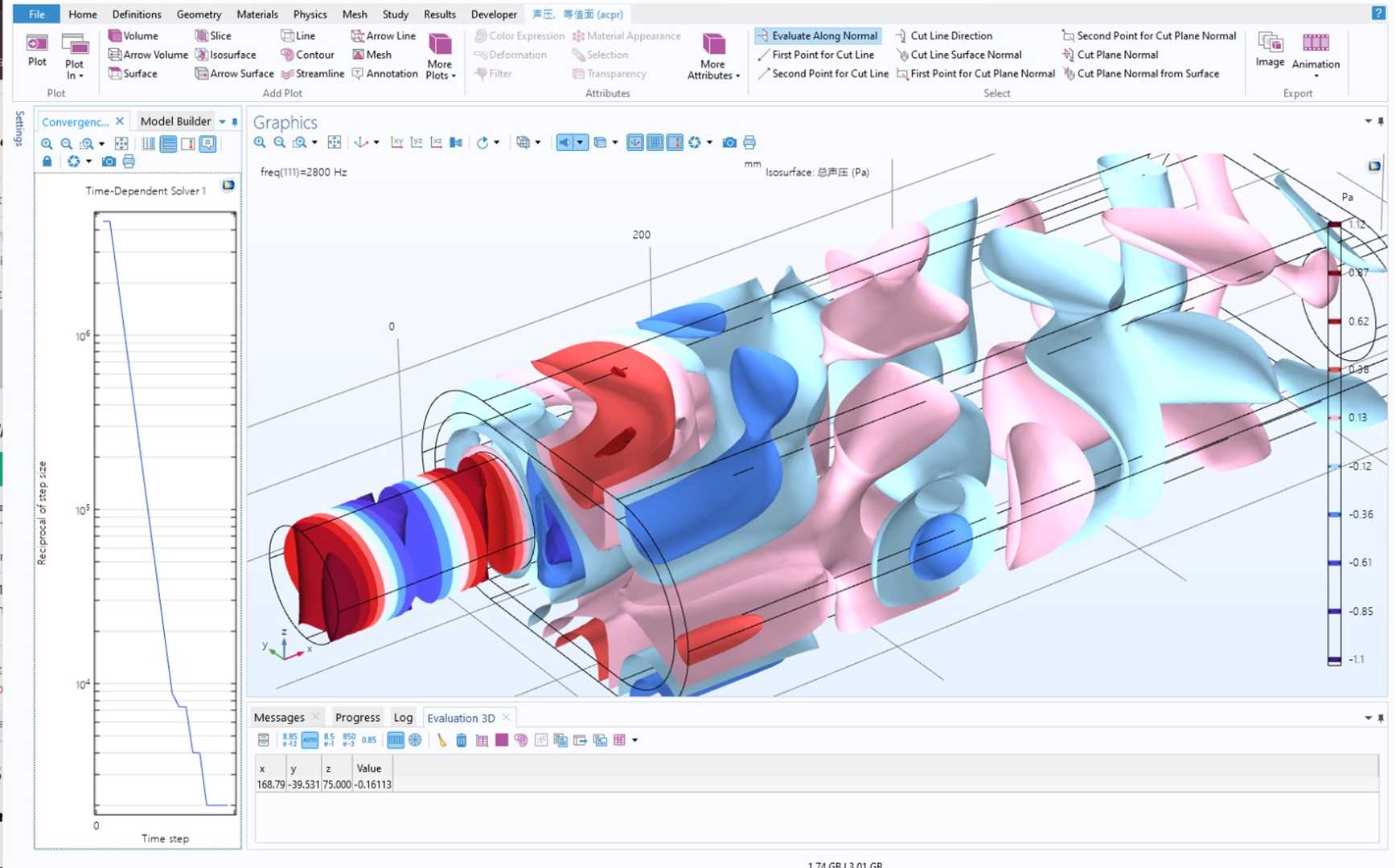Switch to XY view in Graphics

[396, 142]
